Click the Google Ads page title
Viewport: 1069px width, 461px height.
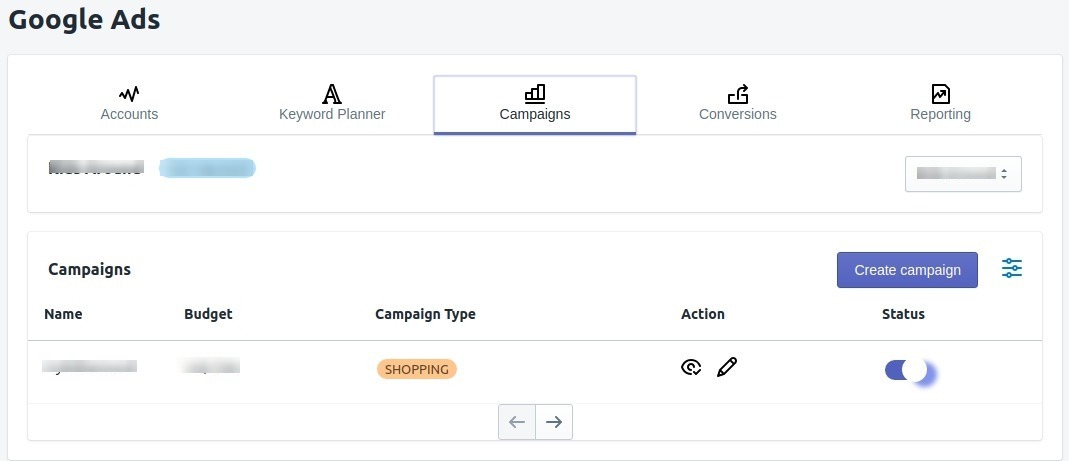tap(85, 19)
